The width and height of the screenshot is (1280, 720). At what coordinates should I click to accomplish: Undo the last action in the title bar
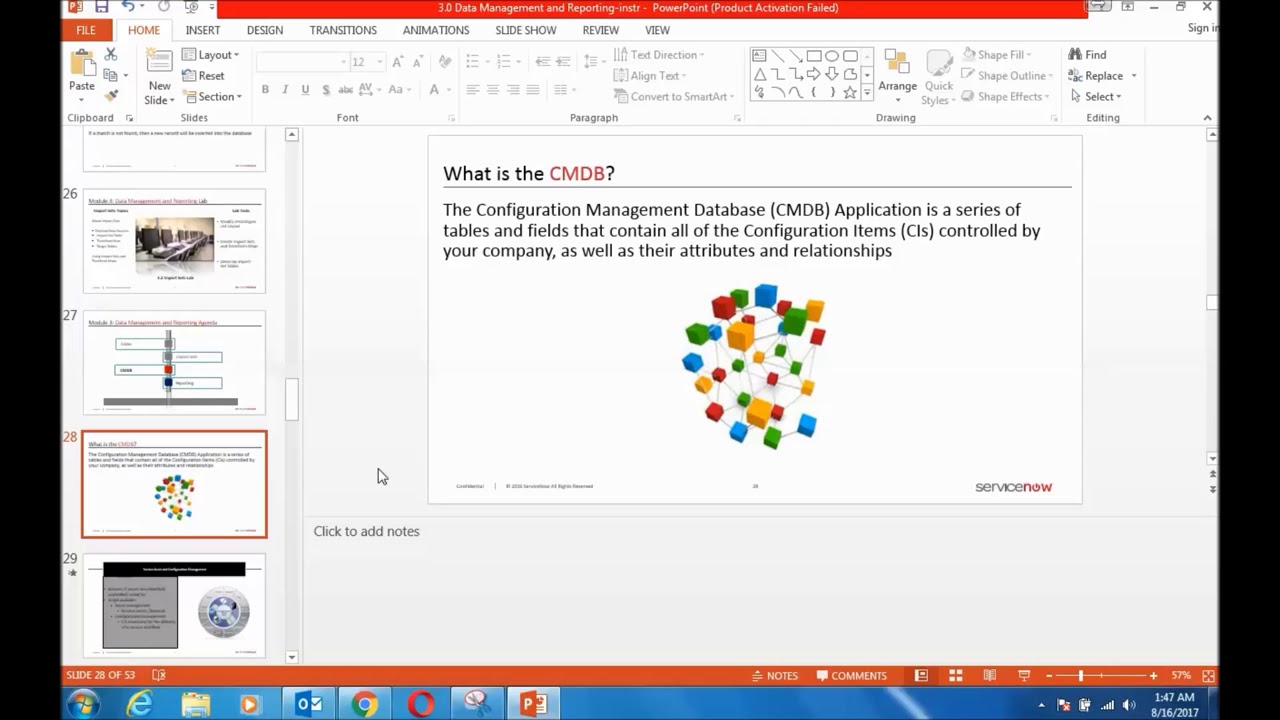point(128,7)
